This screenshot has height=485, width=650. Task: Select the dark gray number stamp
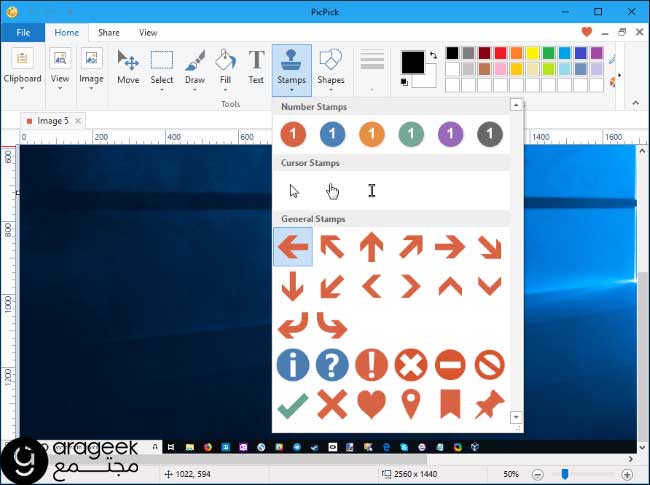[x=490, y=134]
